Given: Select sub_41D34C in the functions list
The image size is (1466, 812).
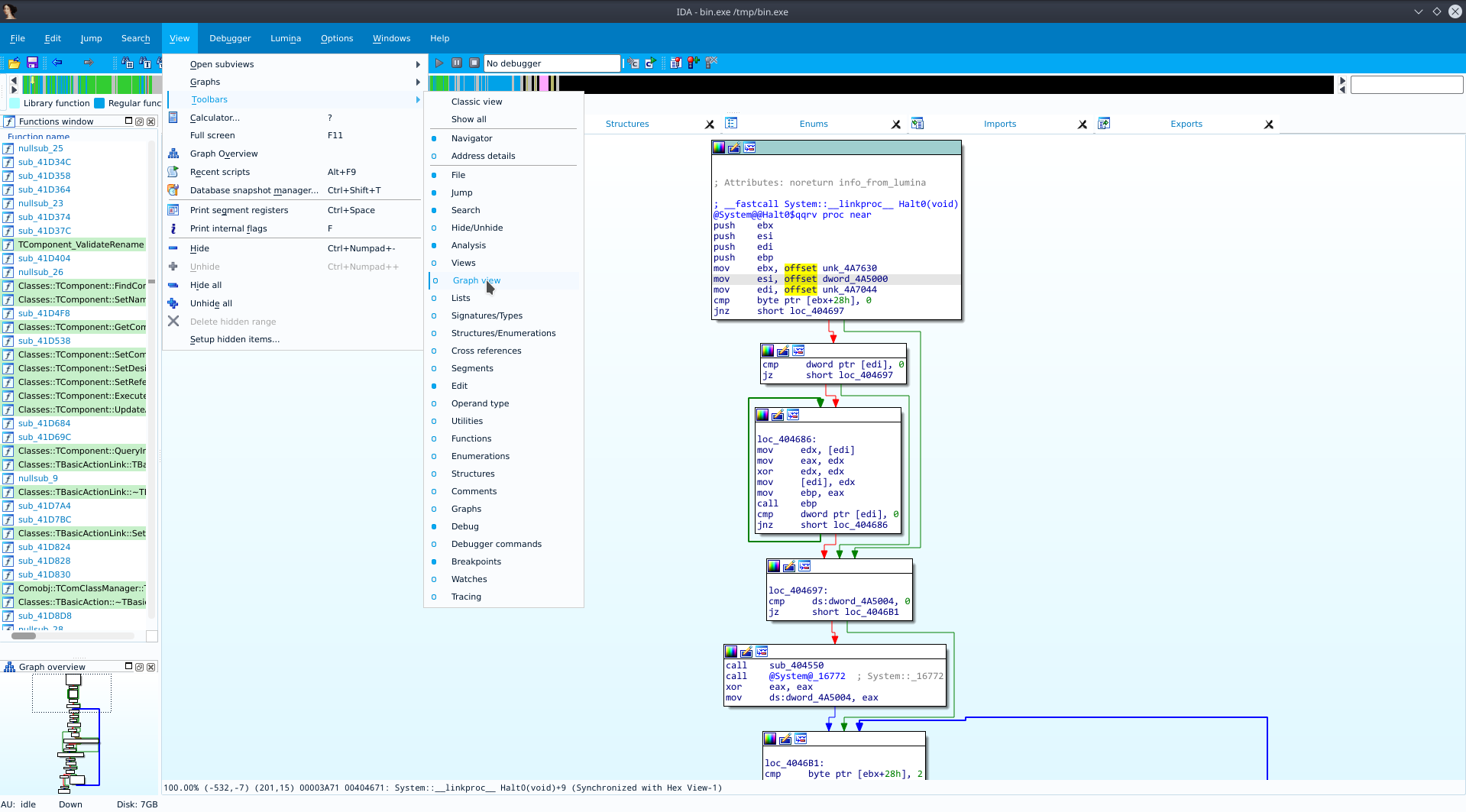Looking at the screenshot, I should (x=44, y=162).
